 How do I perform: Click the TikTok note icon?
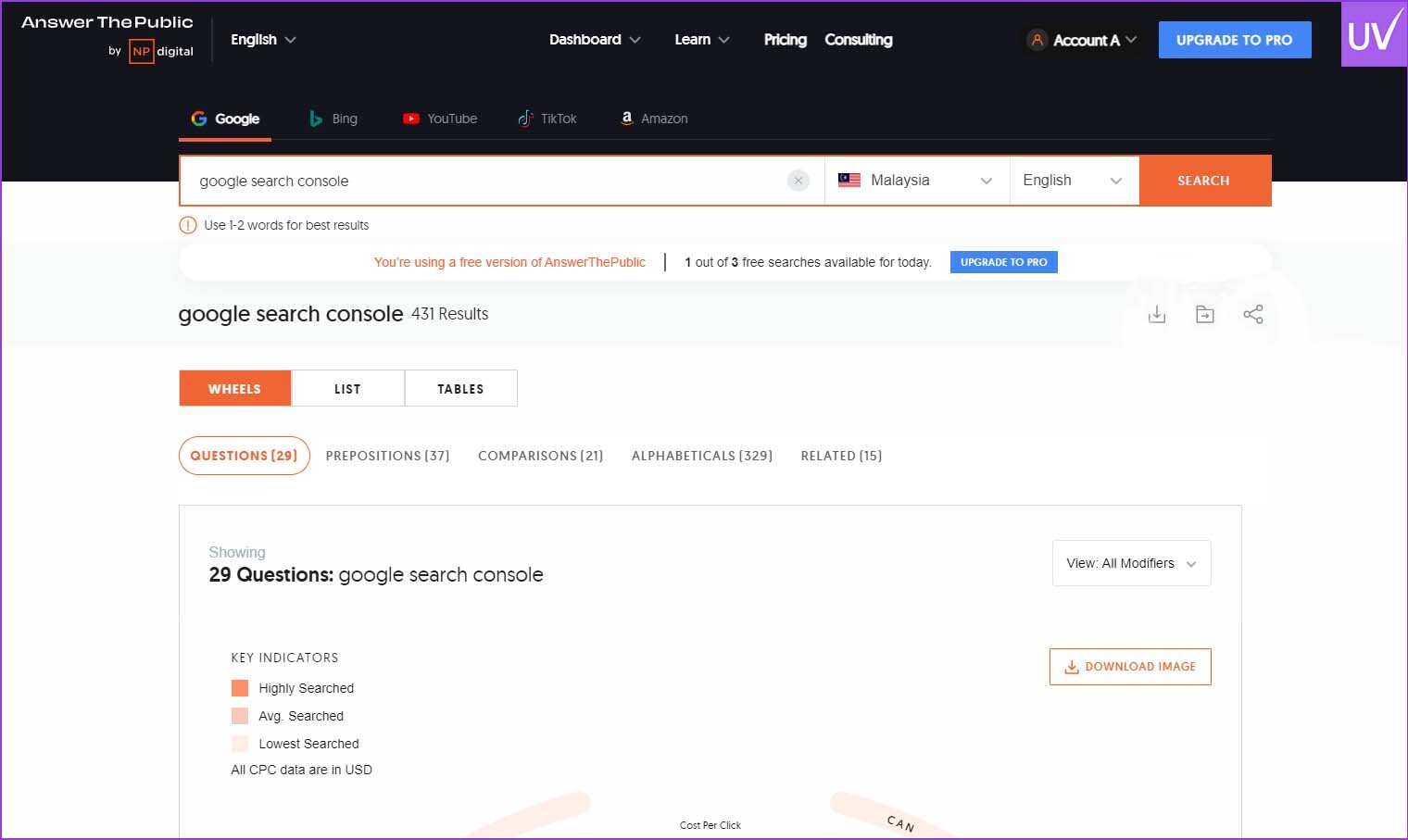525,119
